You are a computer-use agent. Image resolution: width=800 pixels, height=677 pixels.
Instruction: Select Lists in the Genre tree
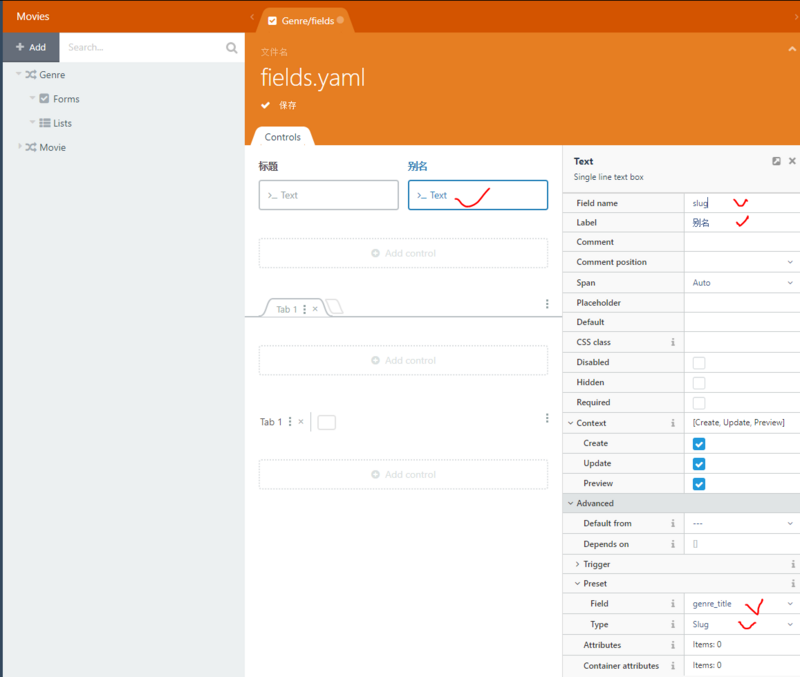[61, 123]
